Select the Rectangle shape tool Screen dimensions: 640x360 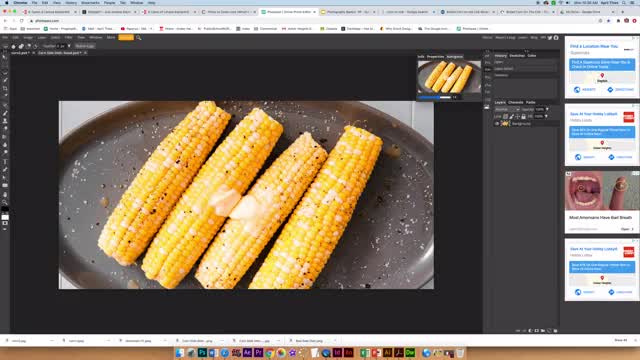pyautogui.click(x=5, y=186)
